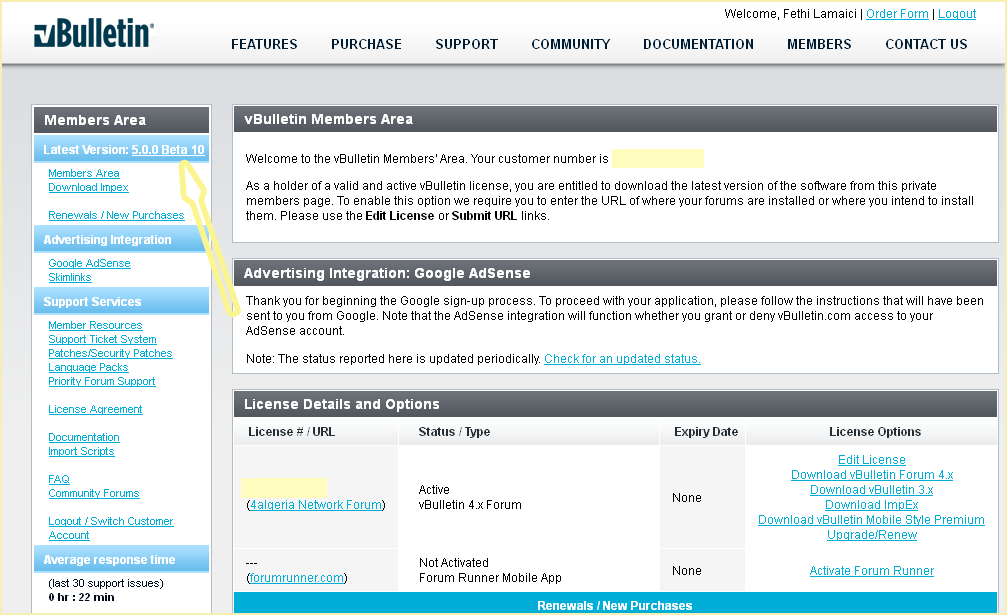
Task: Open the Support Ticket System link
Action: 102,339
